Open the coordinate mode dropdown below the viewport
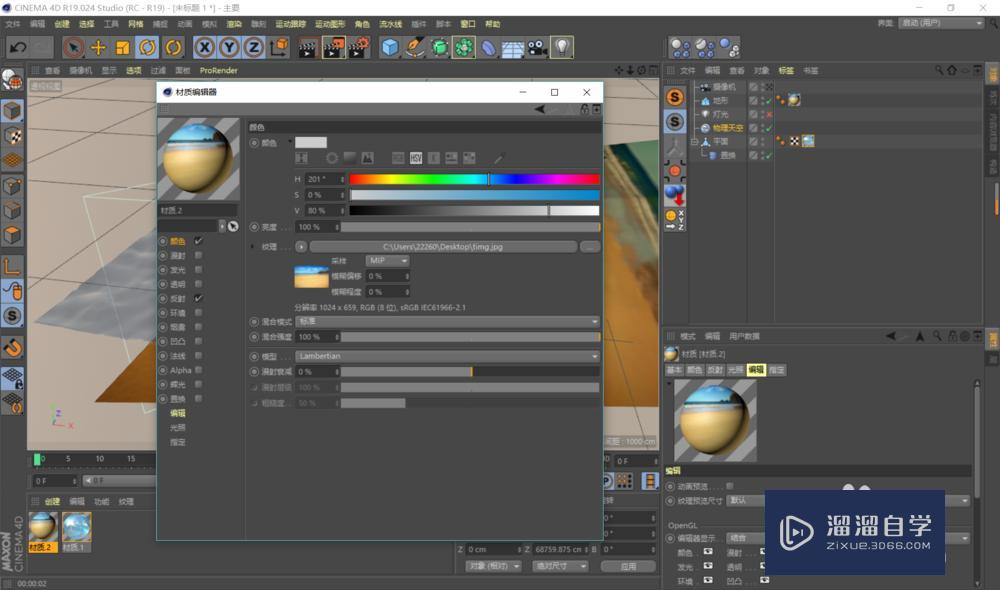The image size is (1000, 590). pos(494,566)
